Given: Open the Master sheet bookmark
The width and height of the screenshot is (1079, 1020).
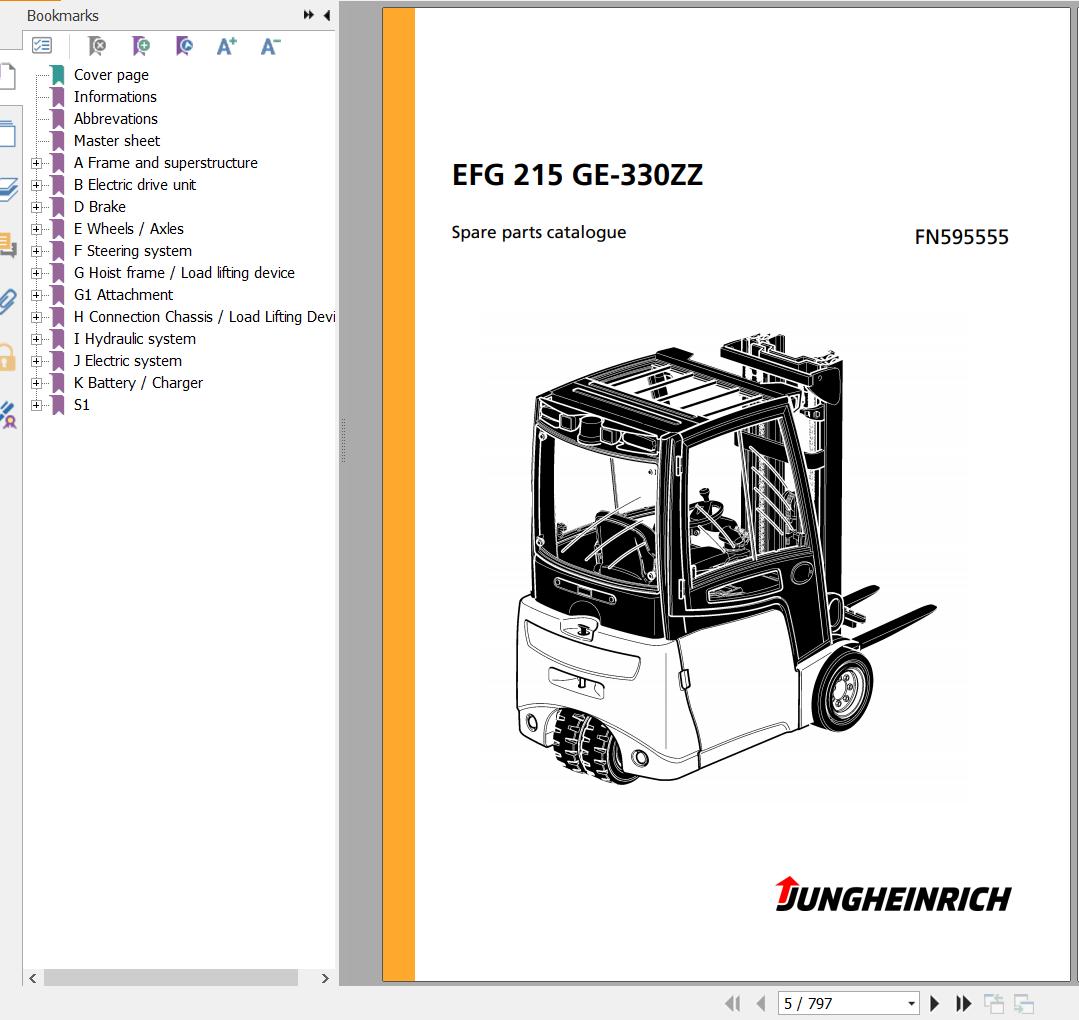Looking at the screenshot, I should tap(116, 141).
